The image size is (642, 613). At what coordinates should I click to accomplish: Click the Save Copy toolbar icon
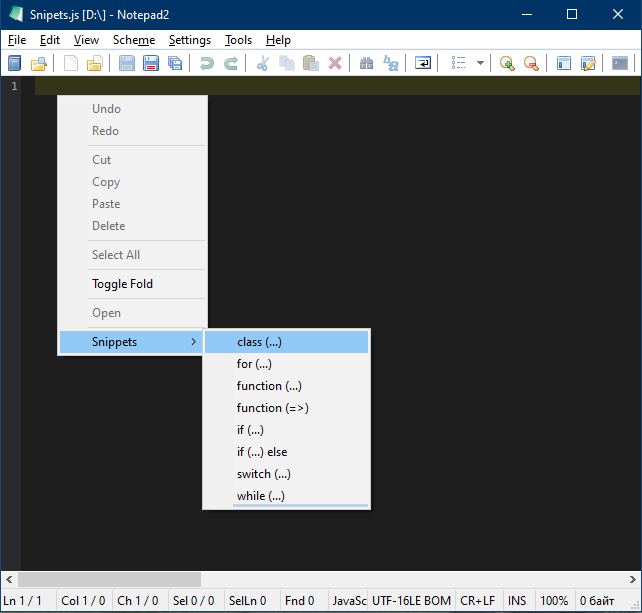click(175, 63)
